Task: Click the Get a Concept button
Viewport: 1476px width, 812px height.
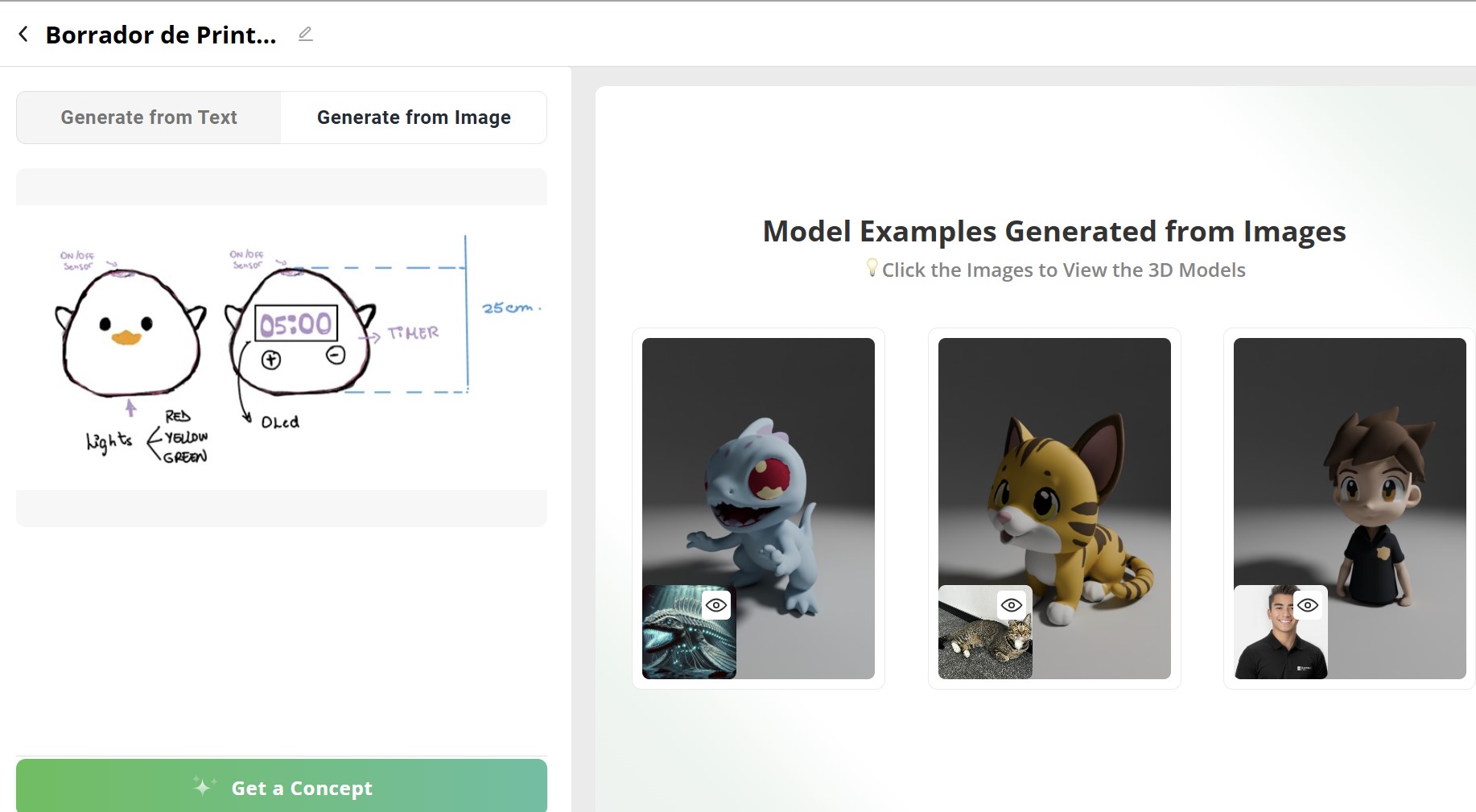Action: 282,786
